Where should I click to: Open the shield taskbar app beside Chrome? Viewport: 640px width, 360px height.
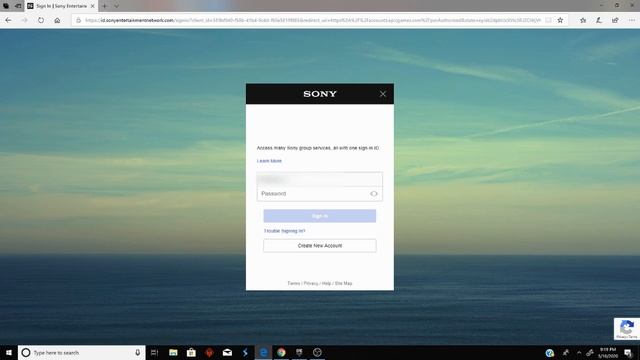pos(299,353)
